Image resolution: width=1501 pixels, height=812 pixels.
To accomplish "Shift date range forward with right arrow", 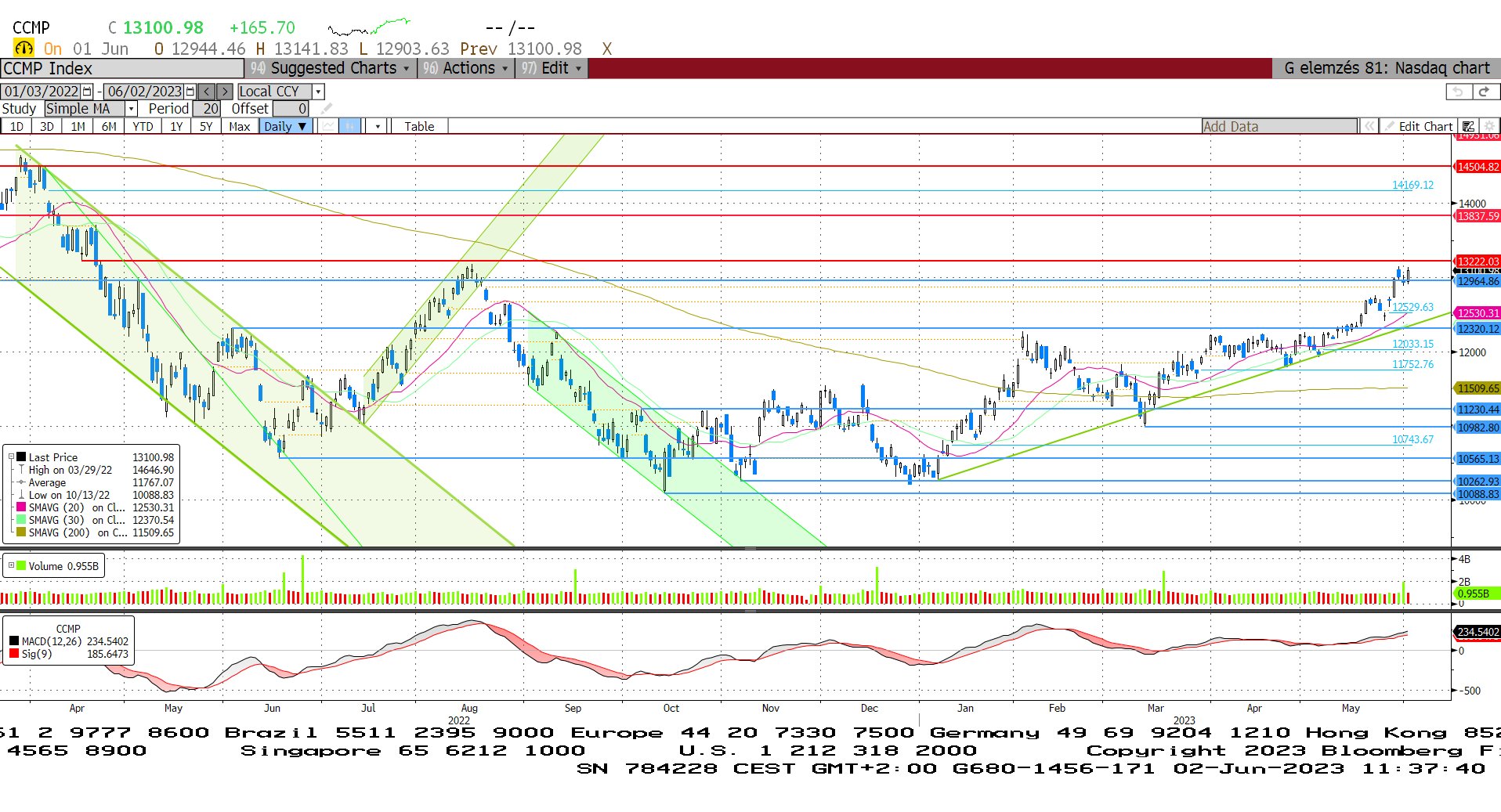I will pyautogui.click(x=225, y=92).
